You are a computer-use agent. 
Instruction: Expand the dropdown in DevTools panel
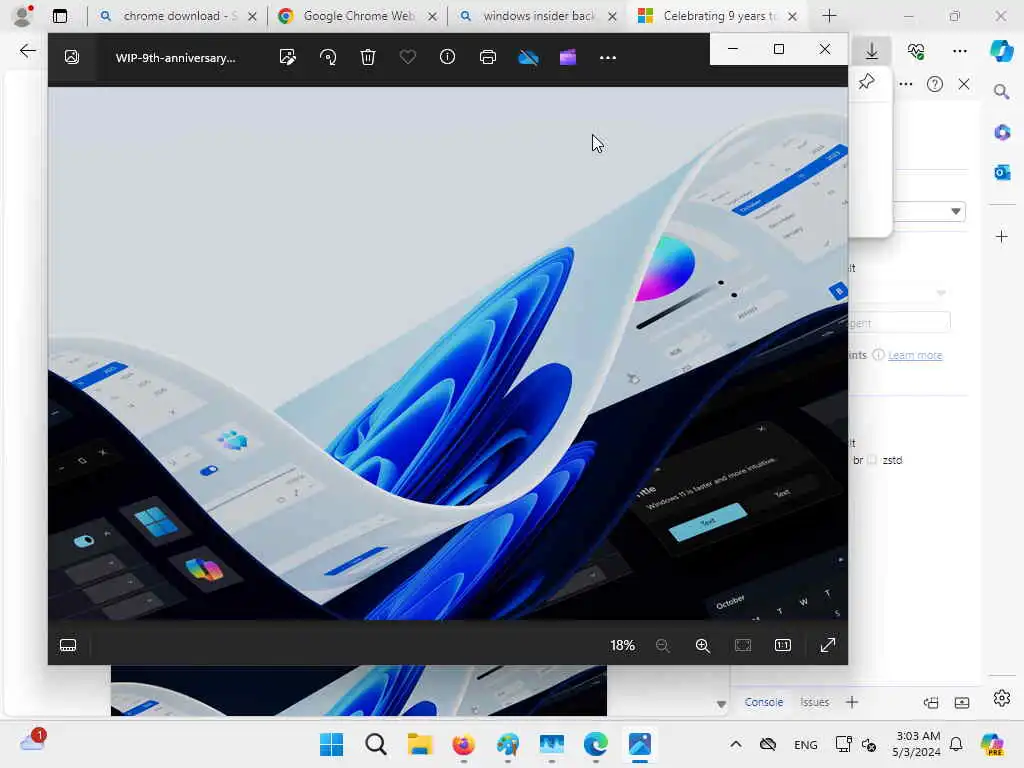955,211
